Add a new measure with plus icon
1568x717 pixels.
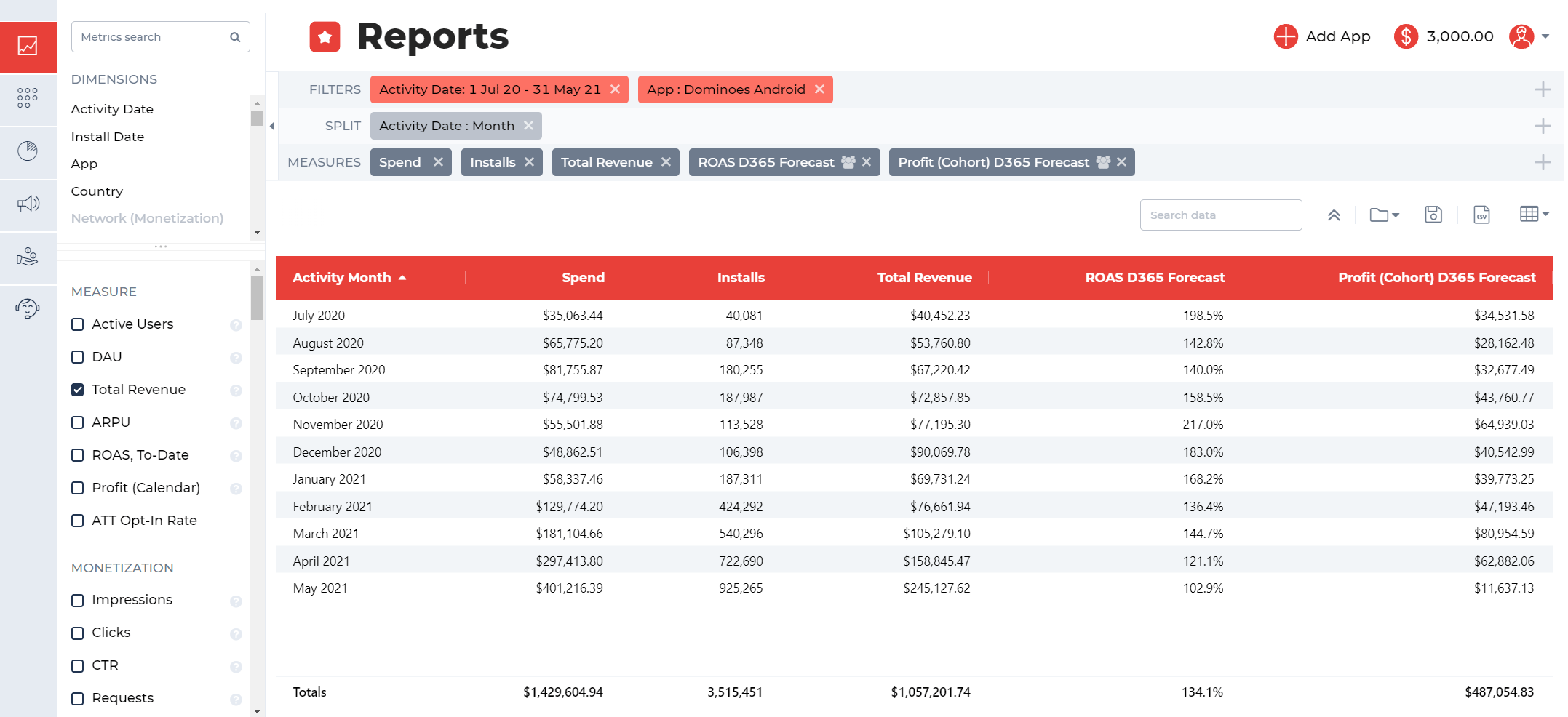1543,162
